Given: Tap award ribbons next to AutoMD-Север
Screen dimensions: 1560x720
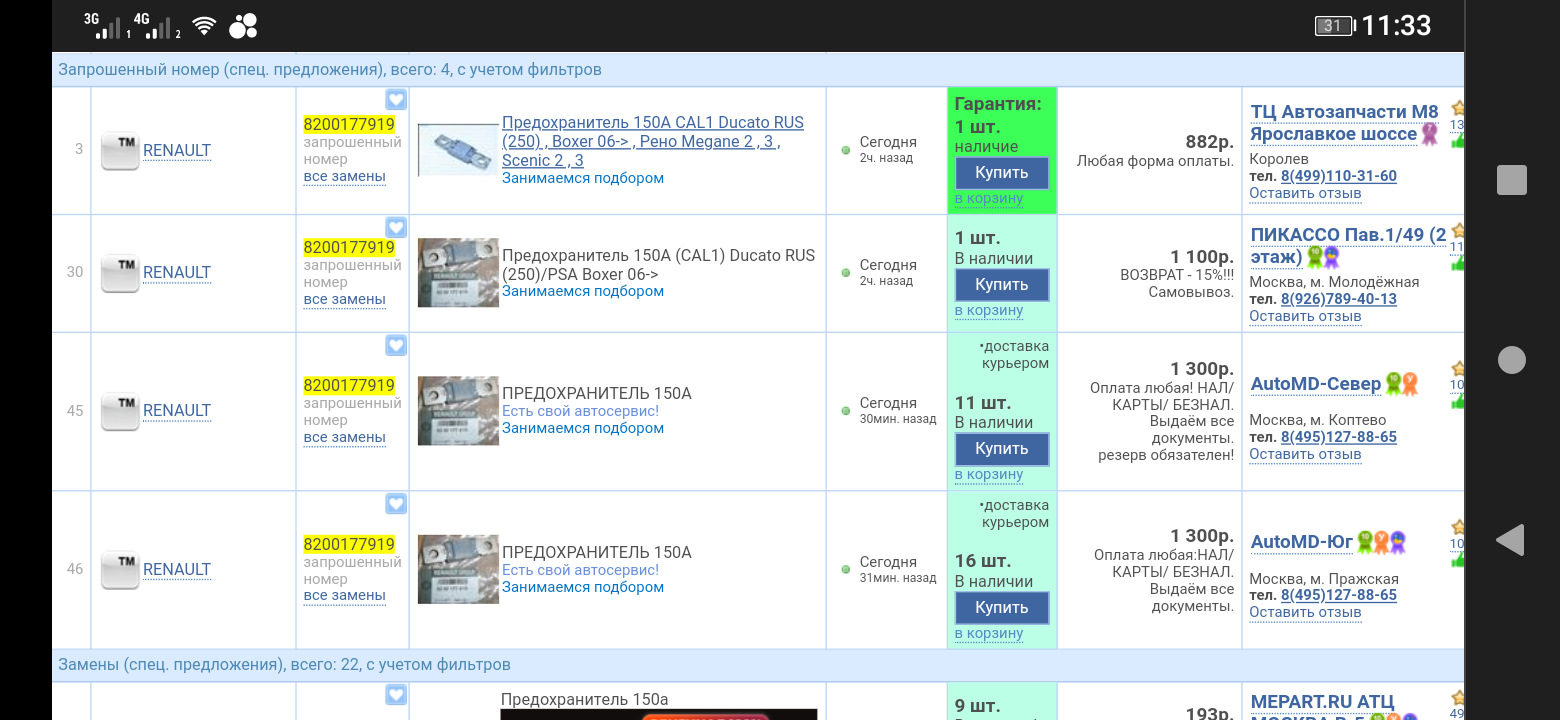Looking at the screenshot, I should [1402, 384].
